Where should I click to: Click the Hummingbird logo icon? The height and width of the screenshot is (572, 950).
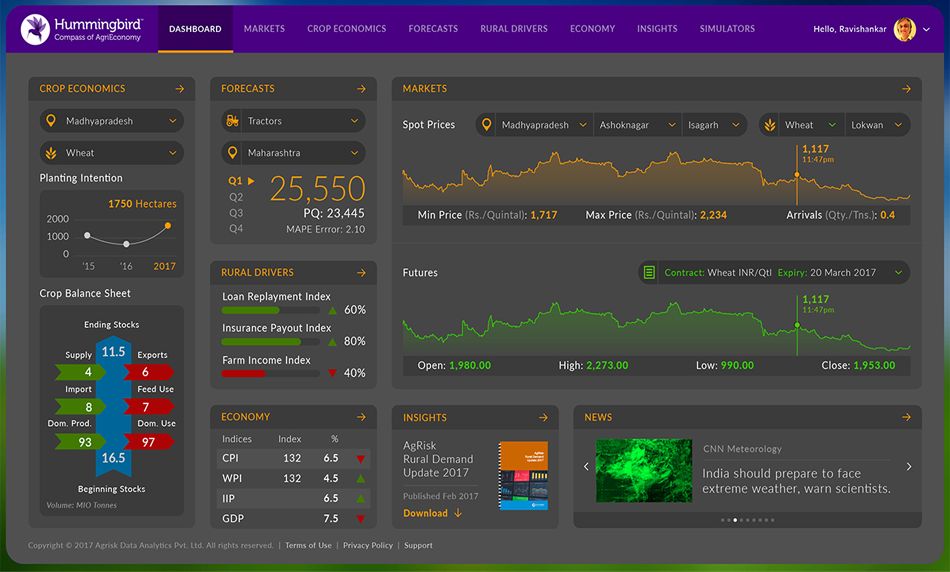35,28
